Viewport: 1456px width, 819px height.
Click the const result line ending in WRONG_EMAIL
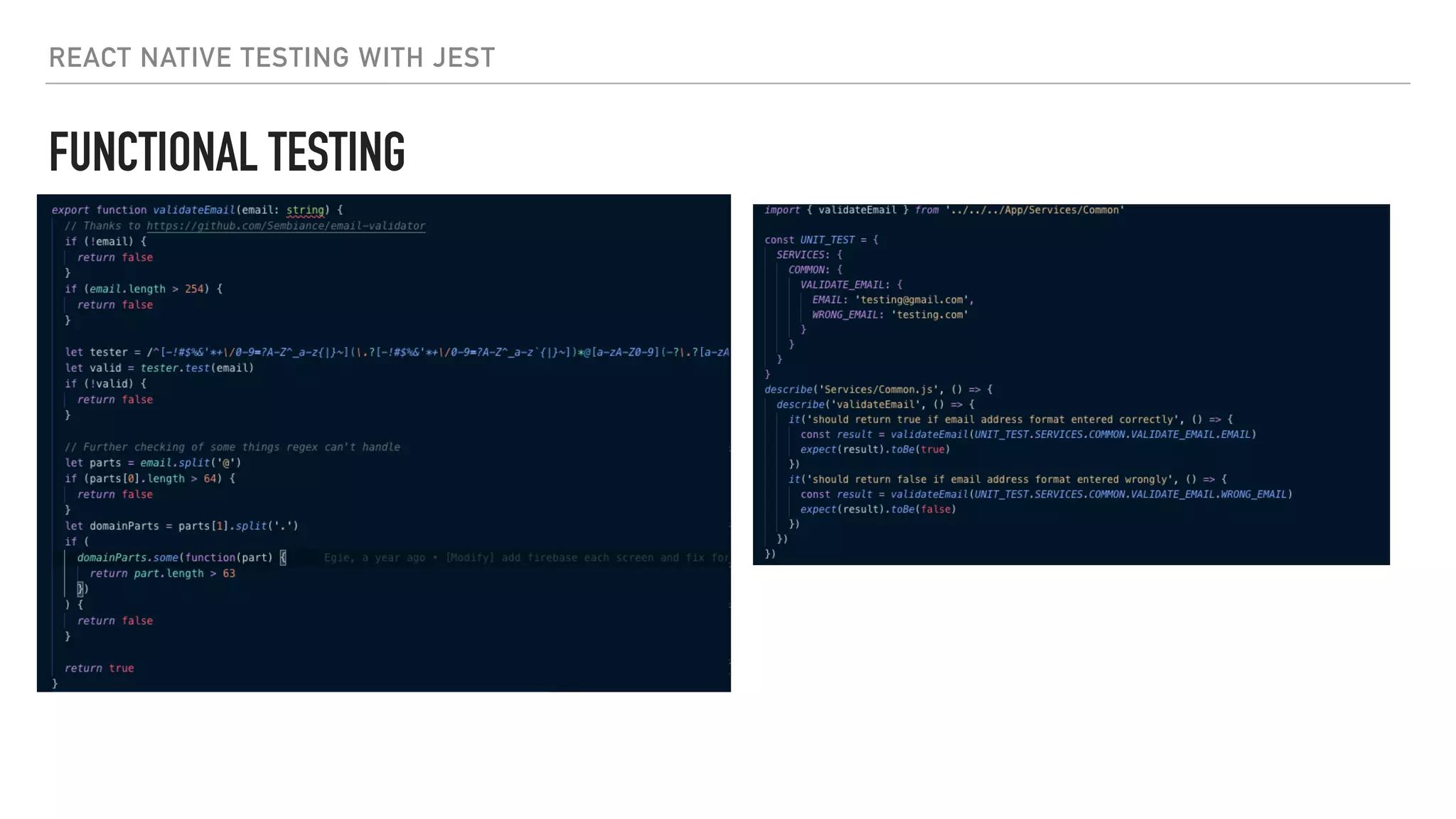pyautogui.click(x=1046, y=495)
